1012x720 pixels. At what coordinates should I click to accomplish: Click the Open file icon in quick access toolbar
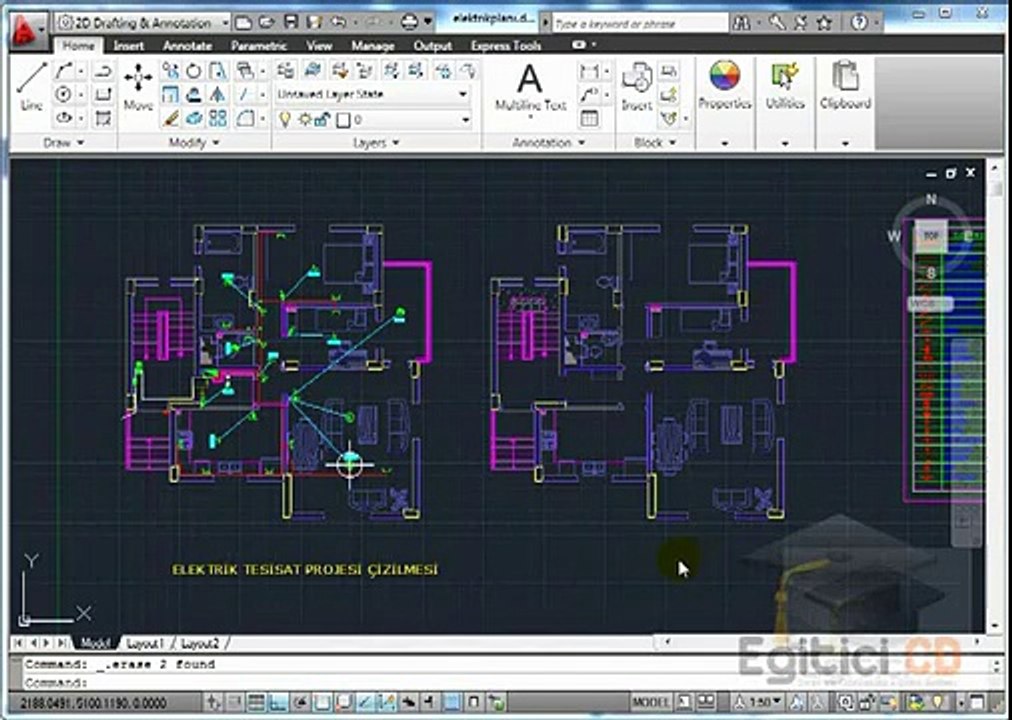(x=267, y=23)
